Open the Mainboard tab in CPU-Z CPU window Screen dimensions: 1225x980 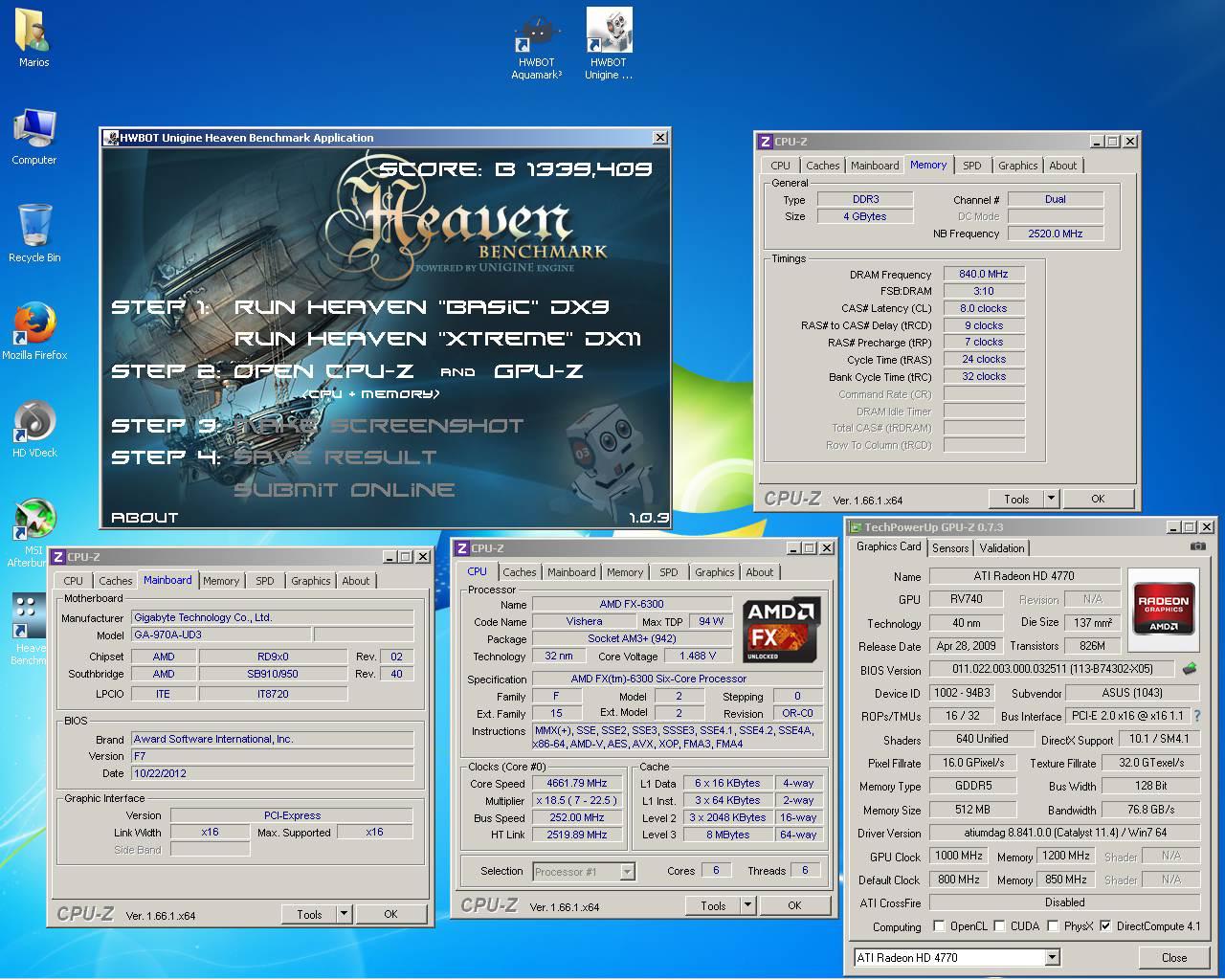coord(571,572)
